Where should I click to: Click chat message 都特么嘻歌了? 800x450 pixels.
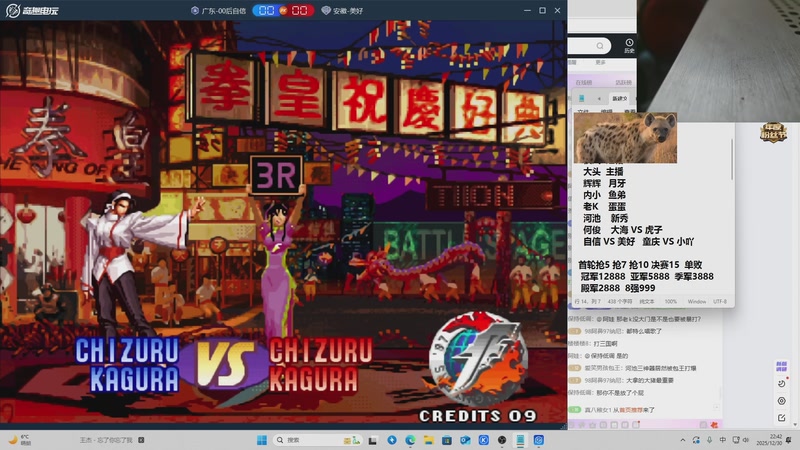point(644,331)
